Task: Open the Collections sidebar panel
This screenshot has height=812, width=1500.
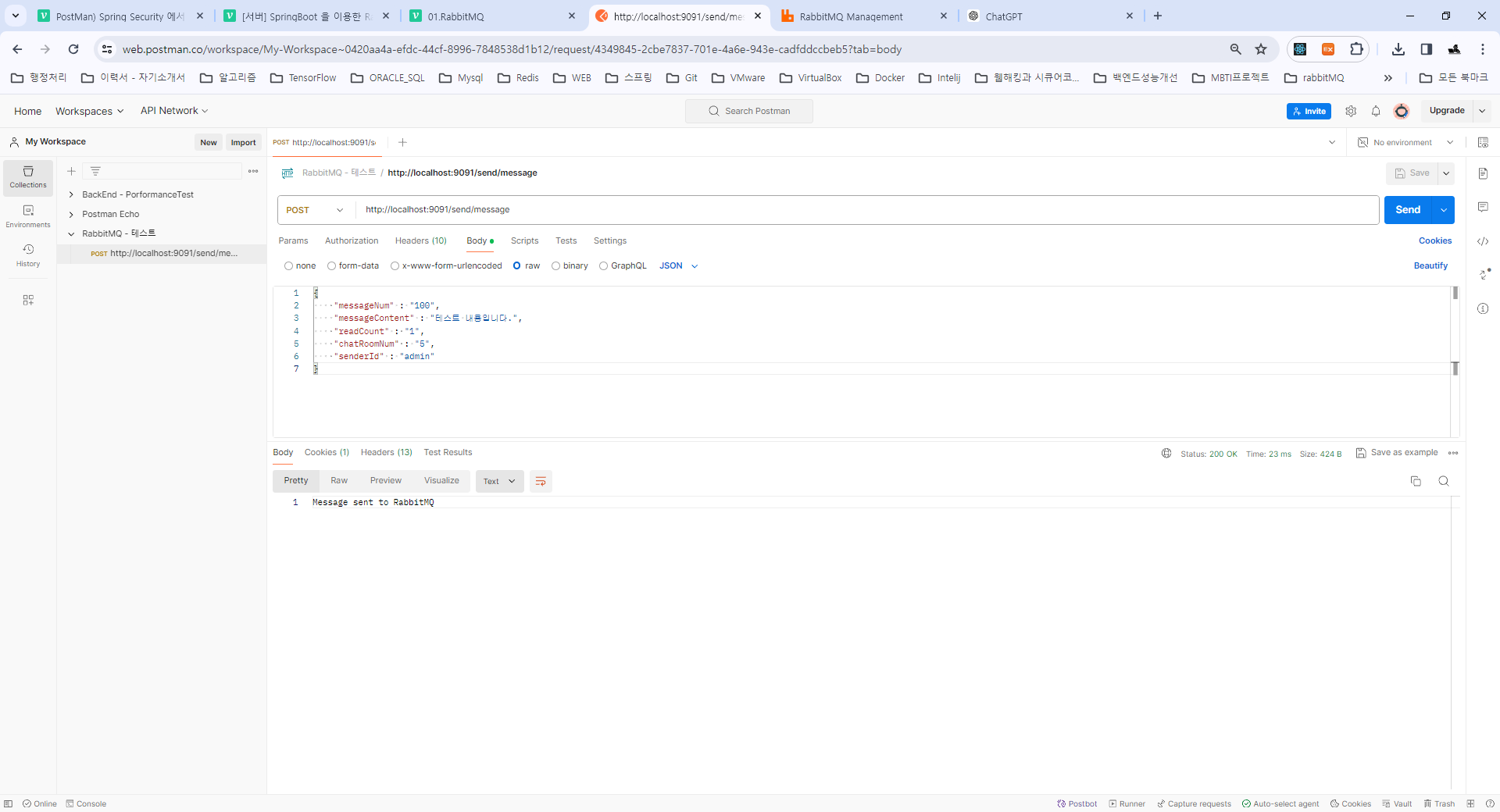Action: pyautogui.click(x=28, y=177)
